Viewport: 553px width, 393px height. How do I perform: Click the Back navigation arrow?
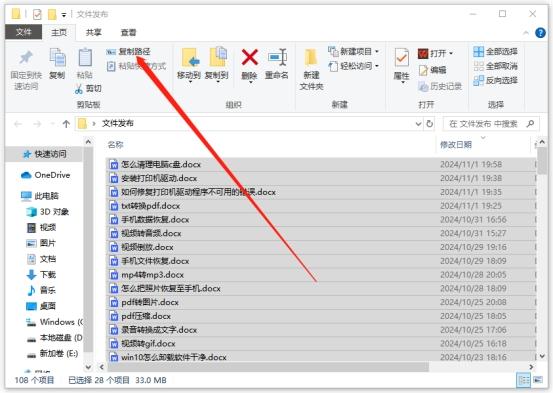[18, 124]
